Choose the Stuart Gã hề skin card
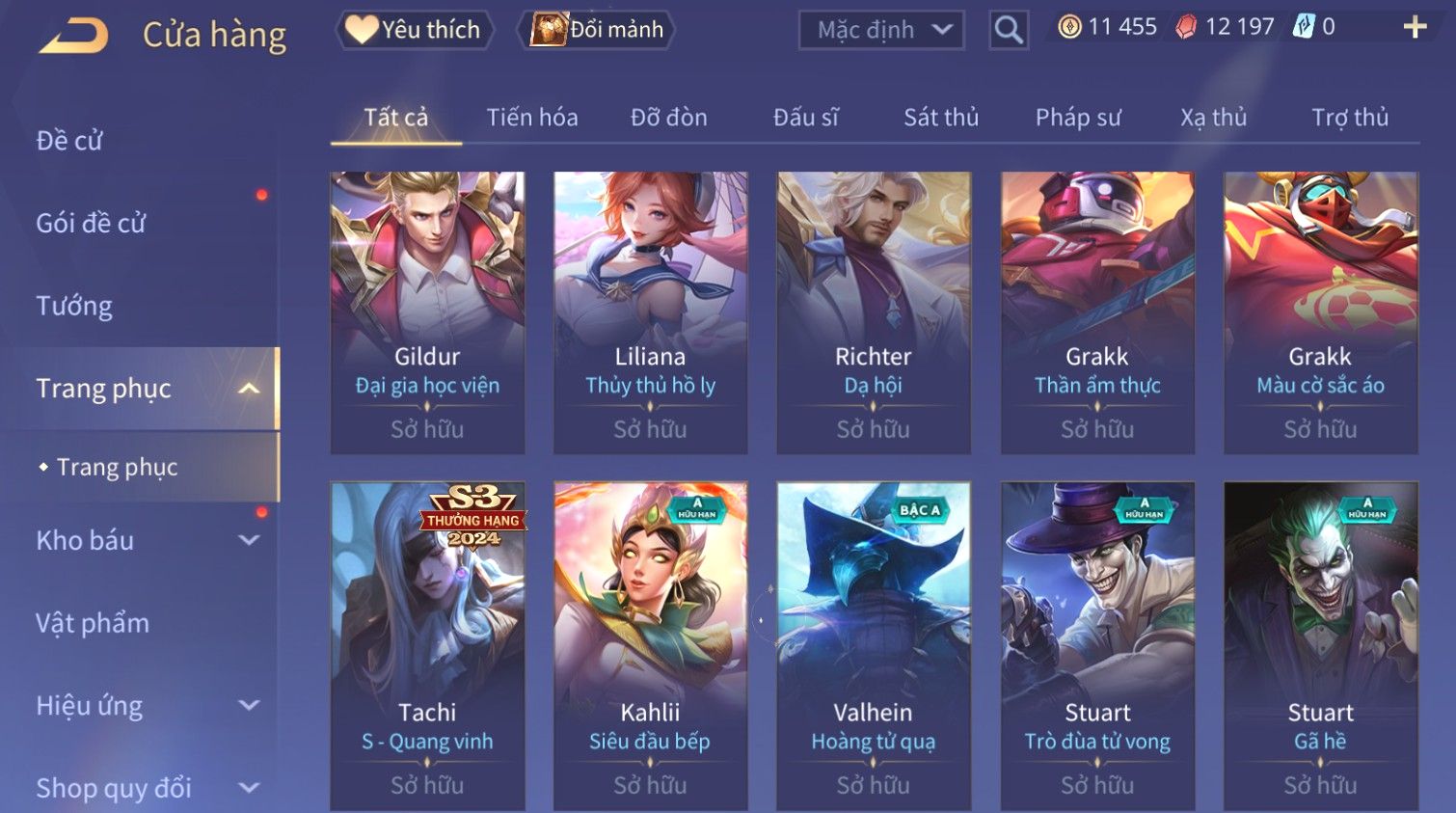The image size is (1456, 813). (x=1321, y=646)
